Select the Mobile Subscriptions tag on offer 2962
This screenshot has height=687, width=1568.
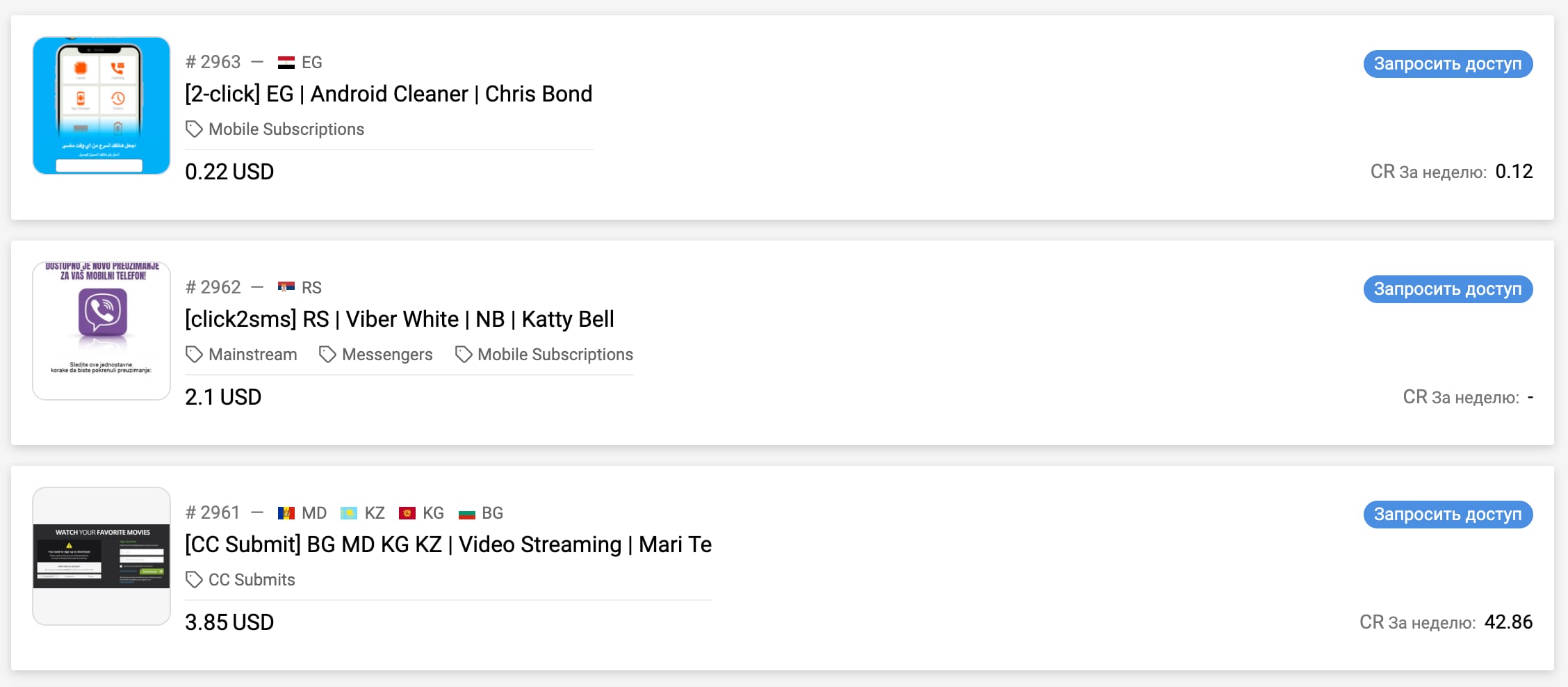(x=544, y=355)
